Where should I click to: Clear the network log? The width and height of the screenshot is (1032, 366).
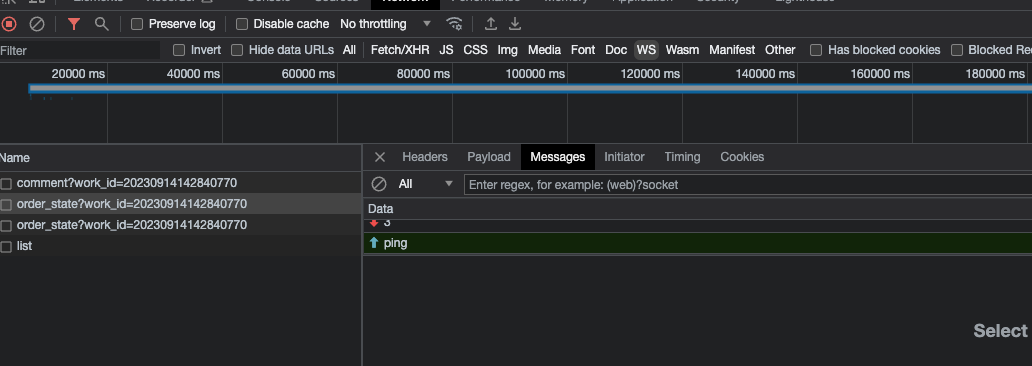[x=37, y=24]
